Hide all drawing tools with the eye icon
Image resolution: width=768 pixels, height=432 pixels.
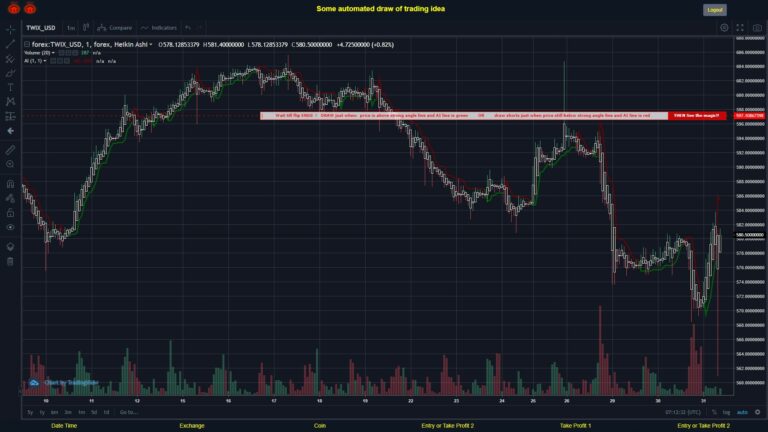[10, 227]
